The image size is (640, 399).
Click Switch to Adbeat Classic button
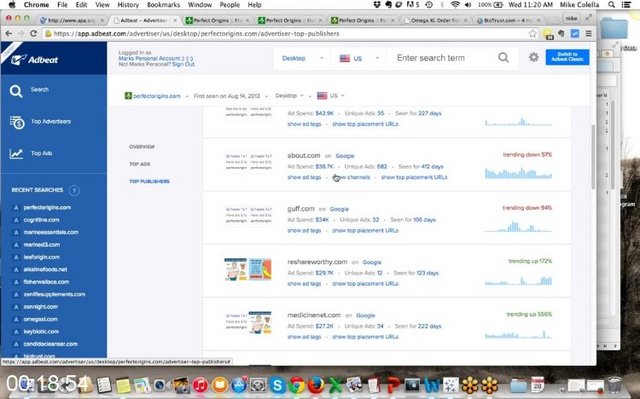pos(567,57)
